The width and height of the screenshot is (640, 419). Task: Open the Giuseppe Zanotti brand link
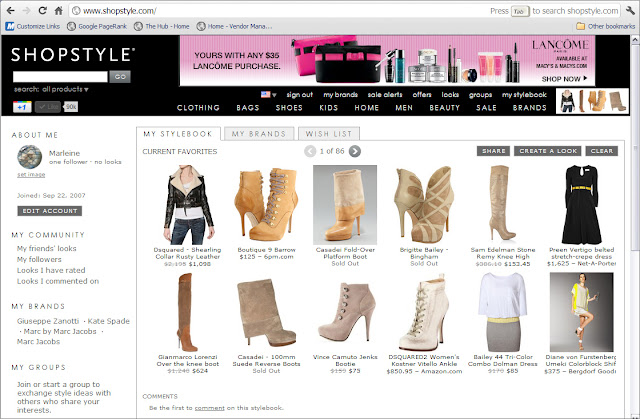48,321
